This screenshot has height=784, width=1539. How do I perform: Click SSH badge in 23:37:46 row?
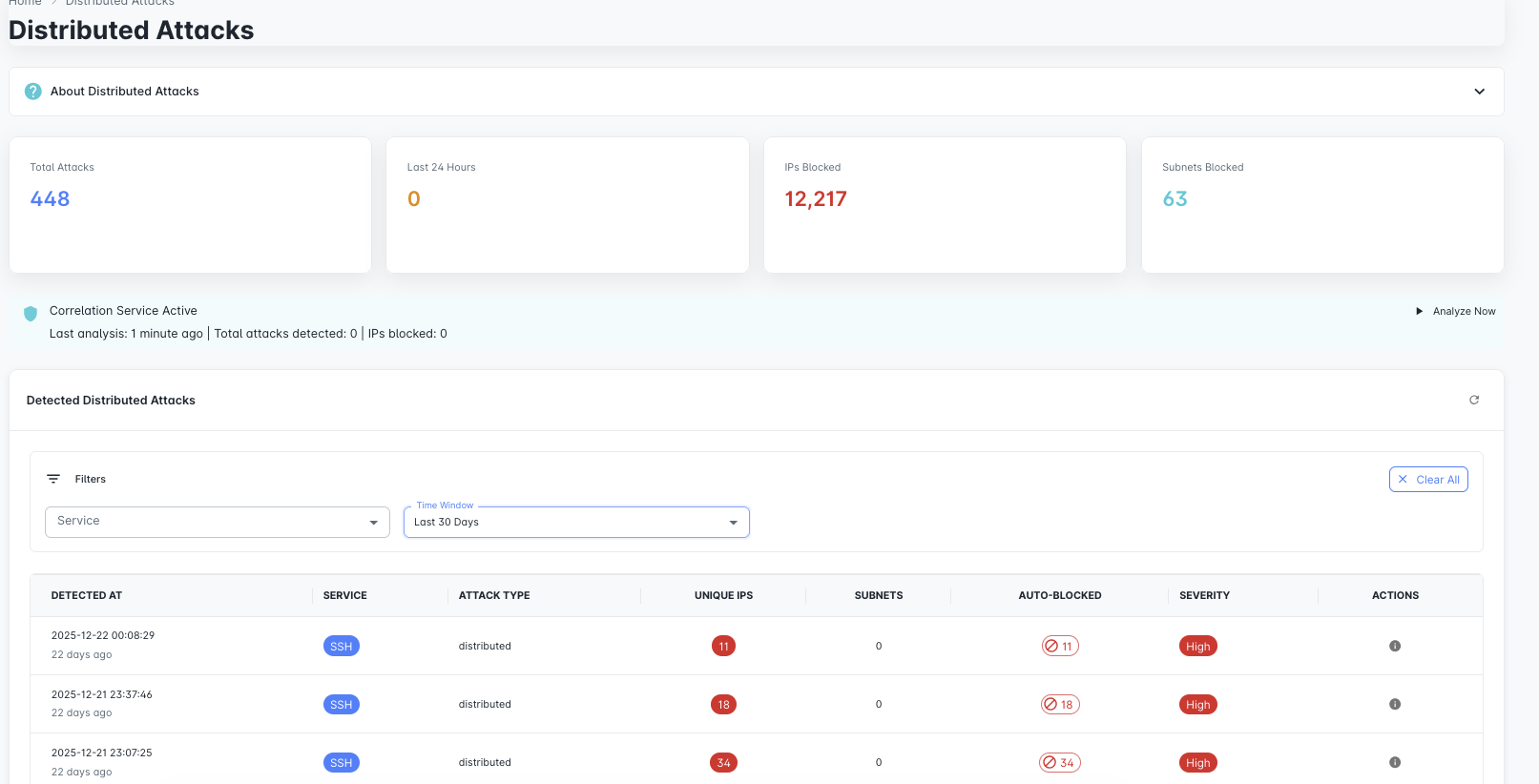click(x=342, y=705)
